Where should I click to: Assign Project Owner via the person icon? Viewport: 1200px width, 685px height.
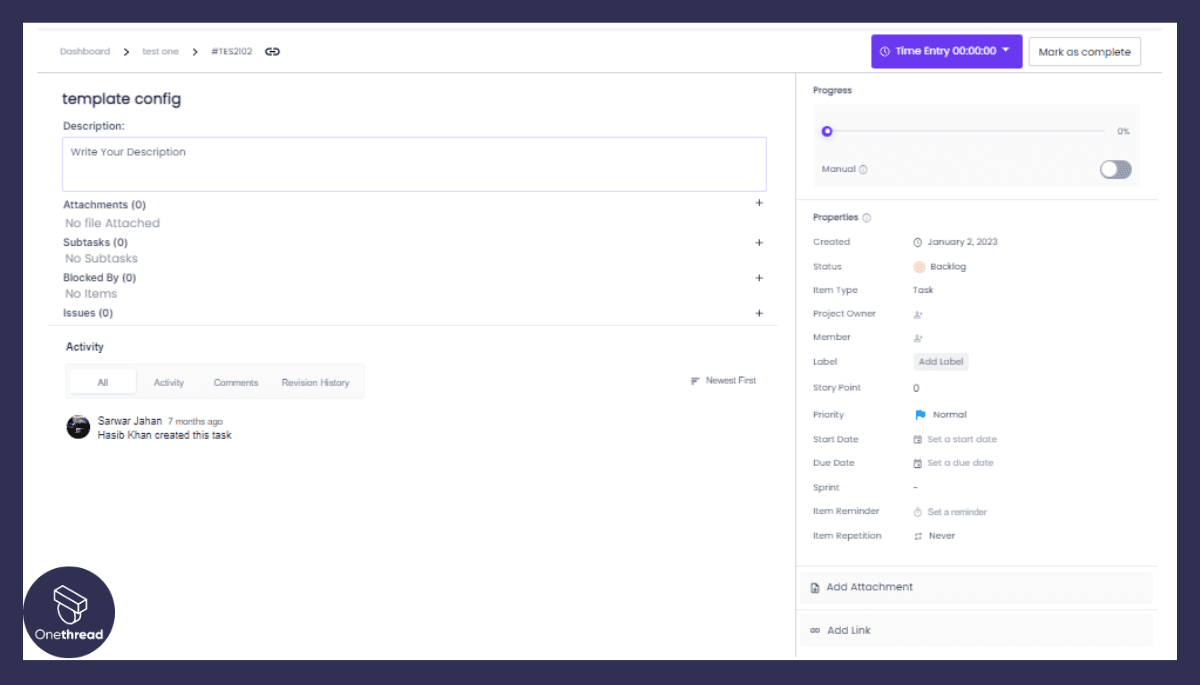click(x=918, y=314)
